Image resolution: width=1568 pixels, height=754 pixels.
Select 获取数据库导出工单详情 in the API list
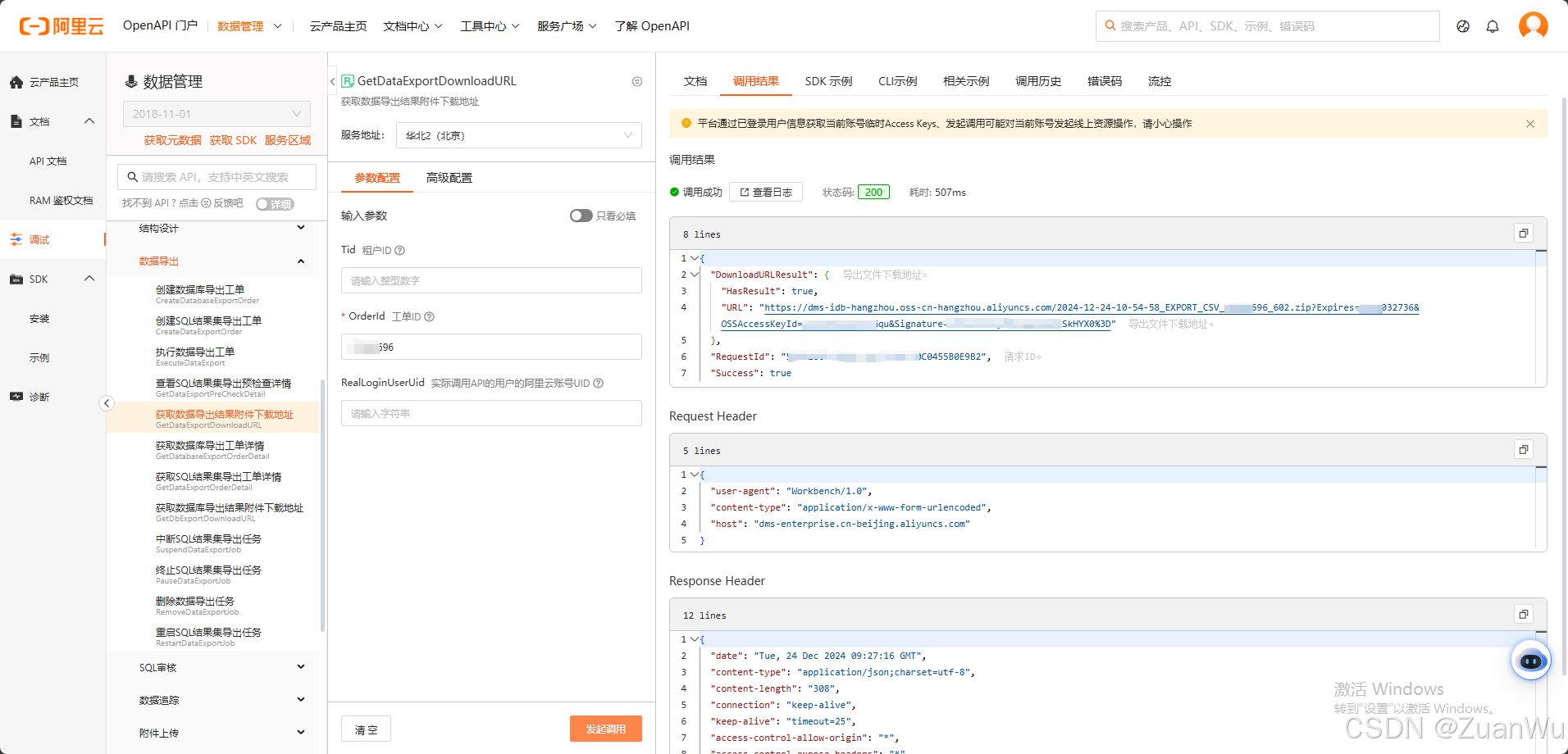point(213,450)
